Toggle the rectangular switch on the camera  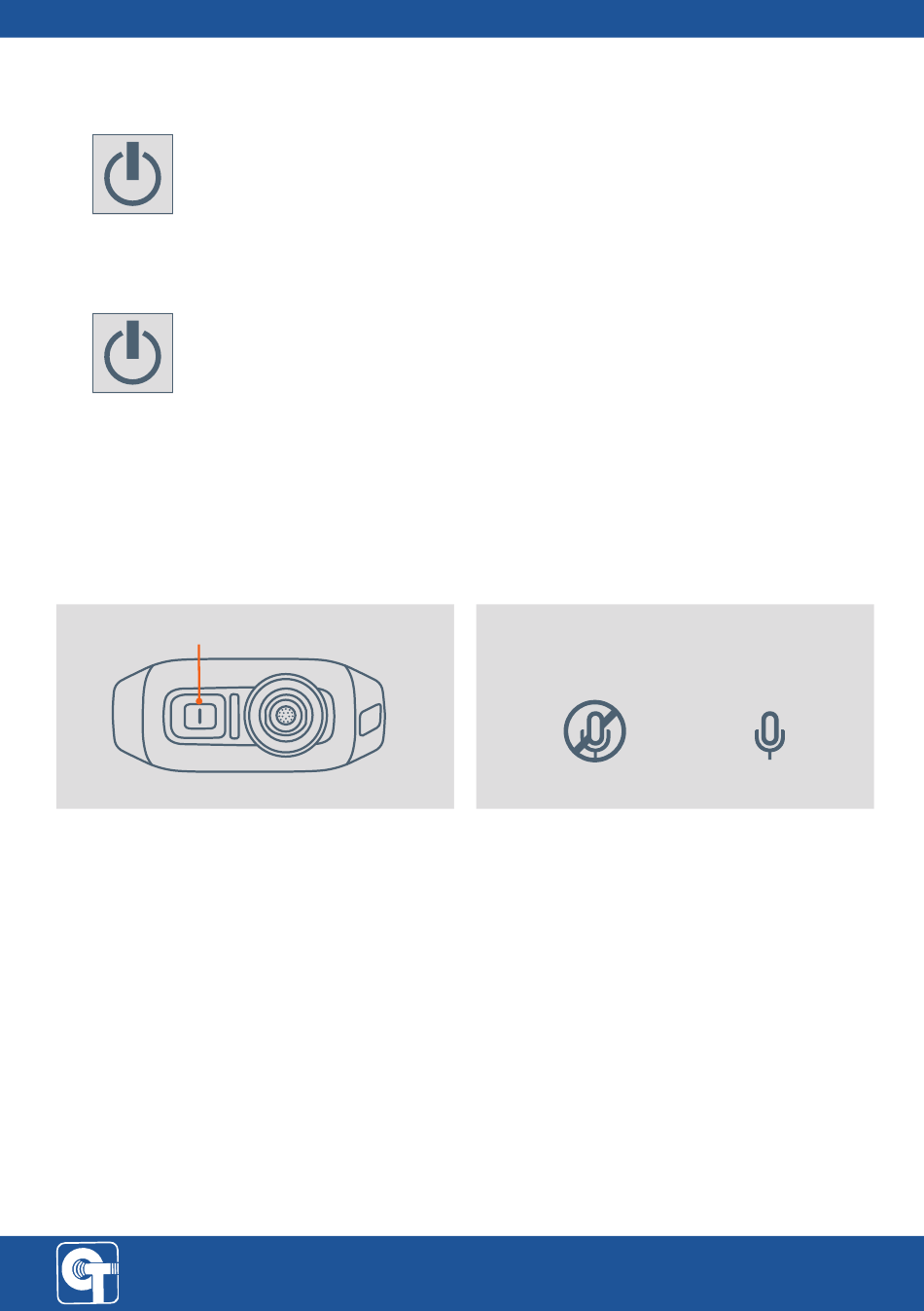tap(198, 716)
